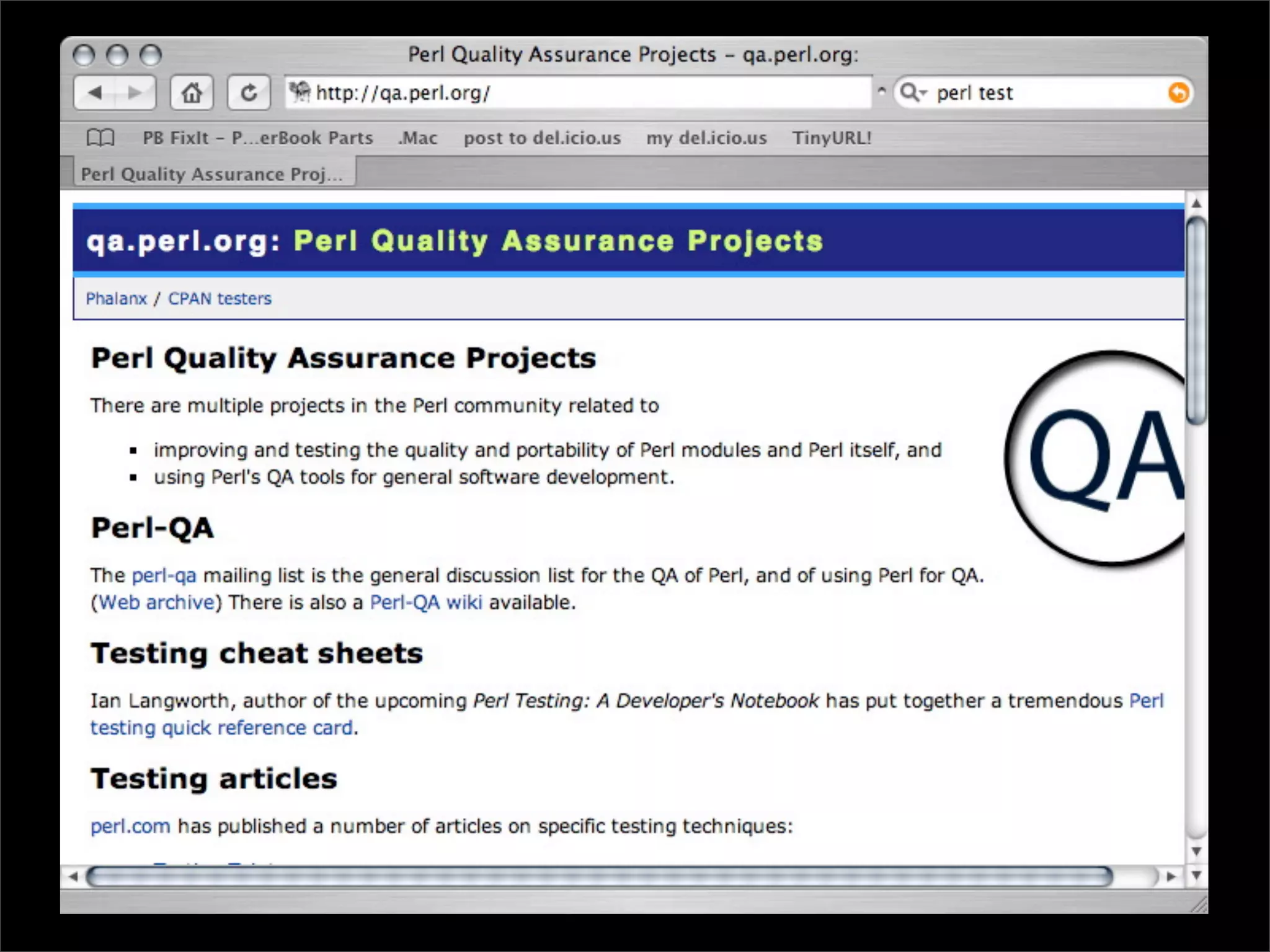
Task: Open the 'TinyURL!' bookmark
Action: (x=832, y=138)
